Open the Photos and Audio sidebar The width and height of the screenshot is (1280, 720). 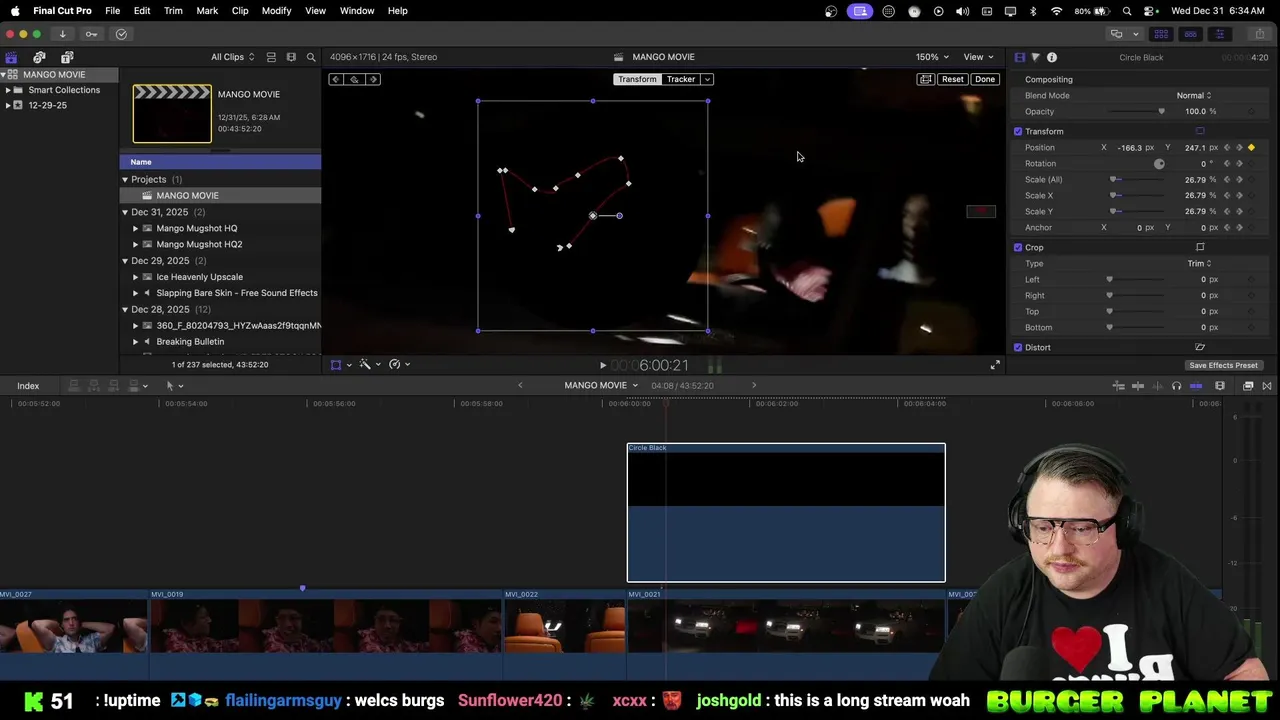click(x=39, y=57)
